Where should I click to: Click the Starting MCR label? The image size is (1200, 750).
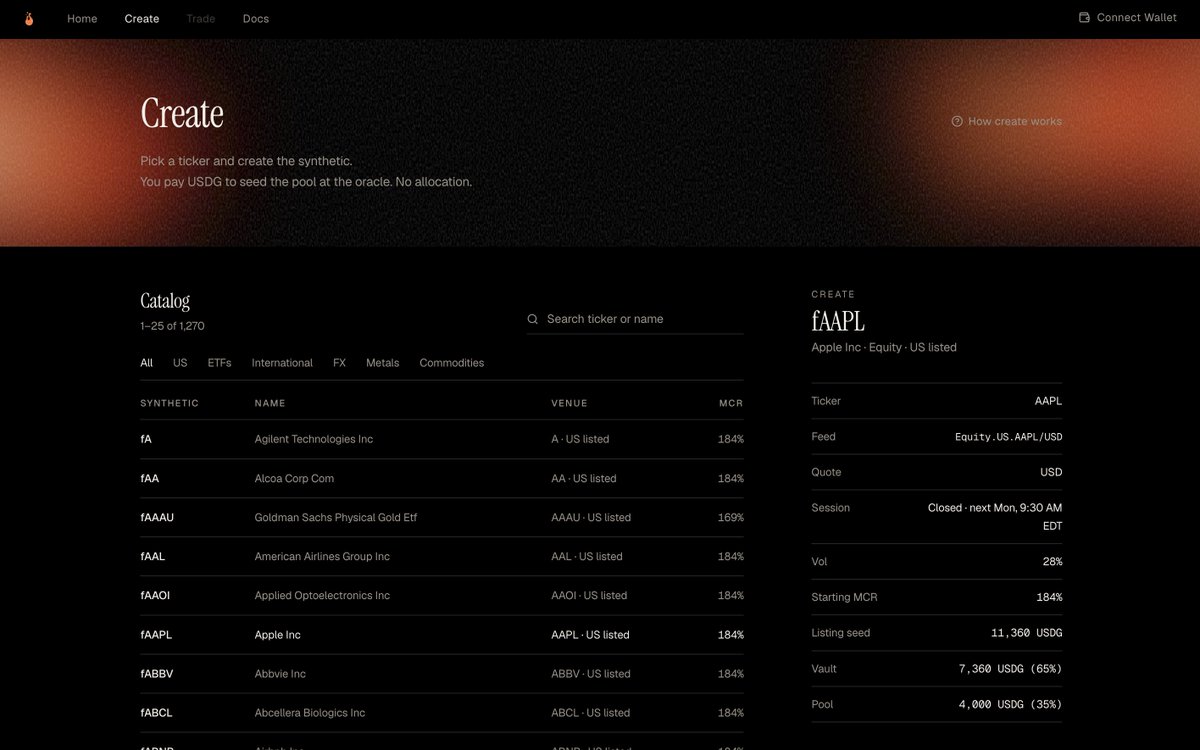pos(844,597)
